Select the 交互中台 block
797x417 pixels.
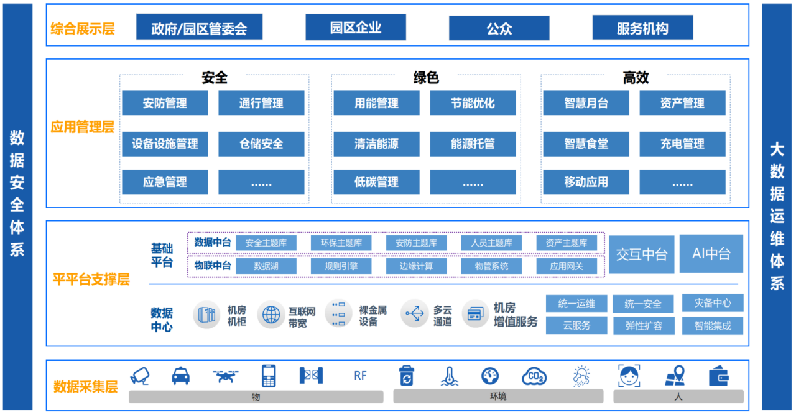[x=642, y=254]
